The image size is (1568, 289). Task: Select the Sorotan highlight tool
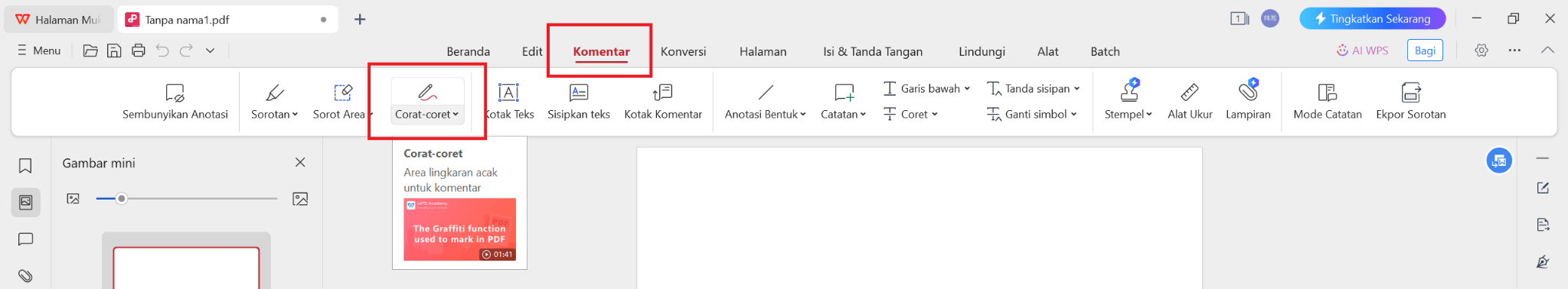click(274, 102)
